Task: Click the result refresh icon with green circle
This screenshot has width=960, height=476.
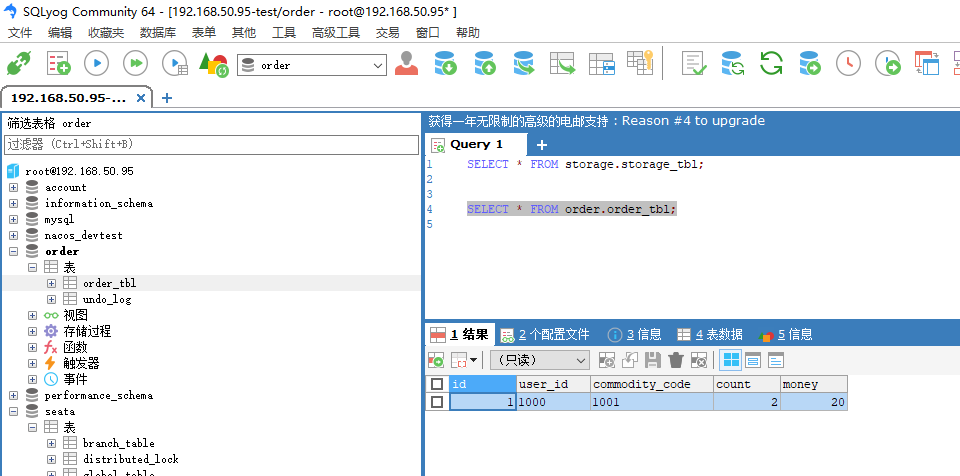Action: pyautogui.click(x=436, y=360)
